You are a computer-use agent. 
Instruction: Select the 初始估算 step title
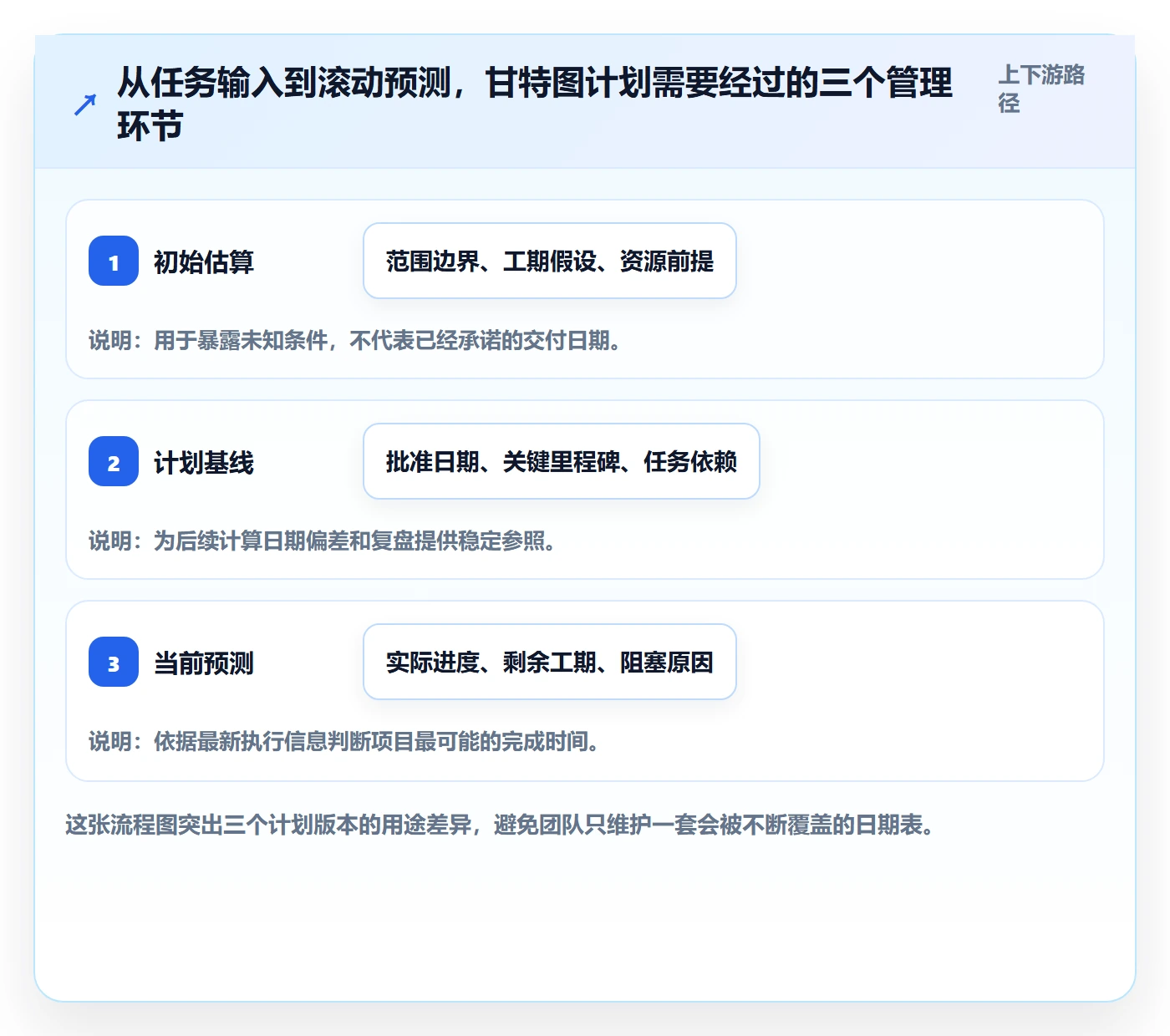[x=204, y=262]
